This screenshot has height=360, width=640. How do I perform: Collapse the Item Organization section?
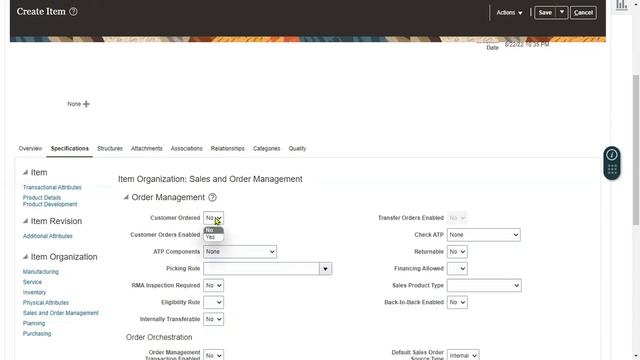[25, 257]
